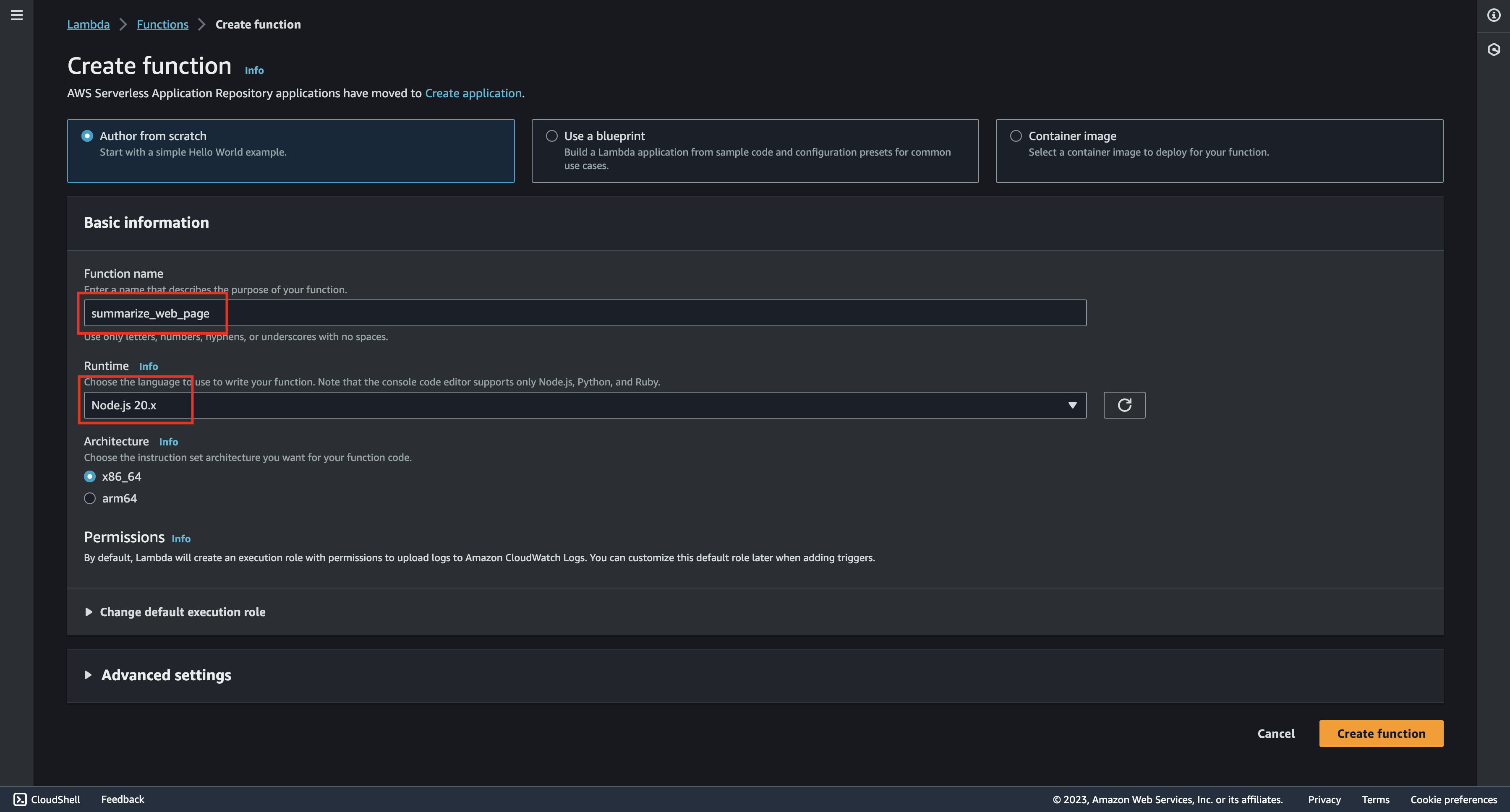Click Feedback in the bottom bar
This screenshot has height=812, width=1510.
click(123, 799)
